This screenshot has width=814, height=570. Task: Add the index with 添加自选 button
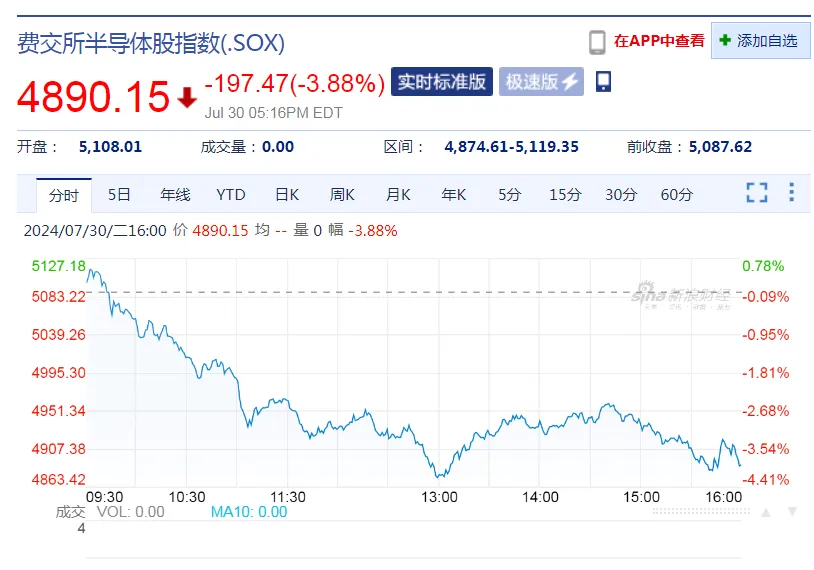(760, 41)
